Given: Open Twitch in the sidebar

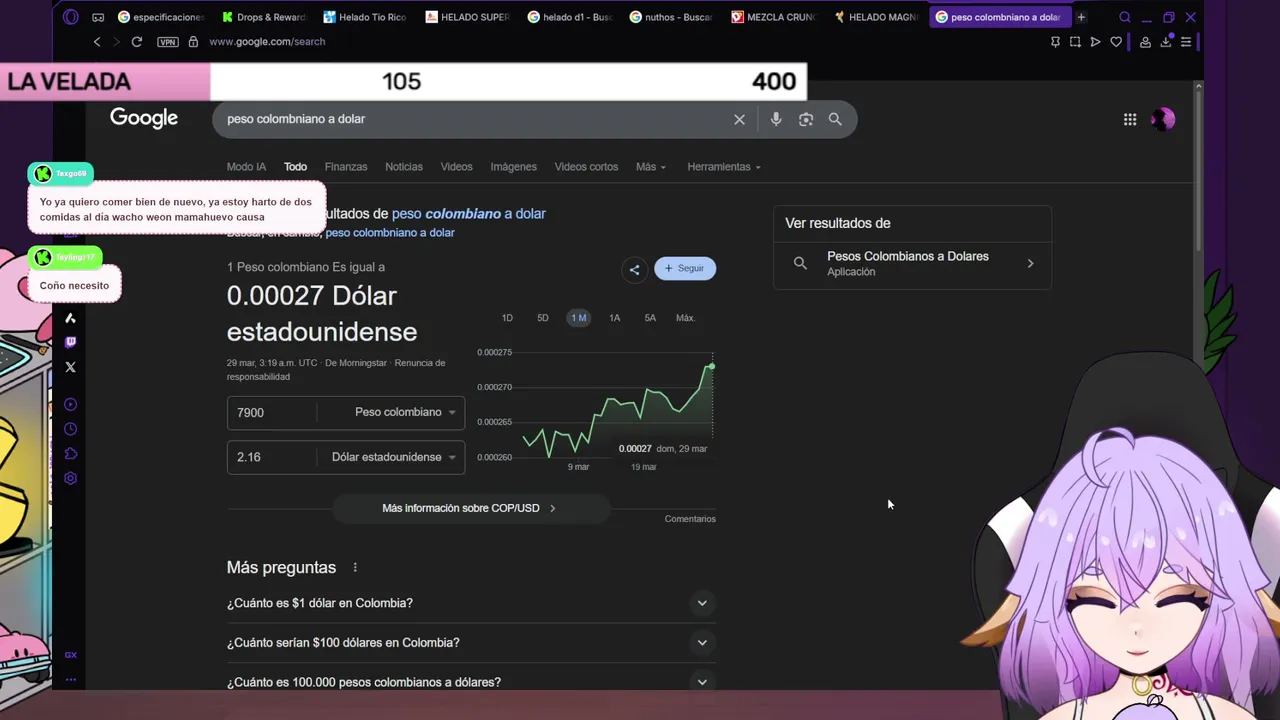Looking at the screenshot, I should (x=70, y=342).
